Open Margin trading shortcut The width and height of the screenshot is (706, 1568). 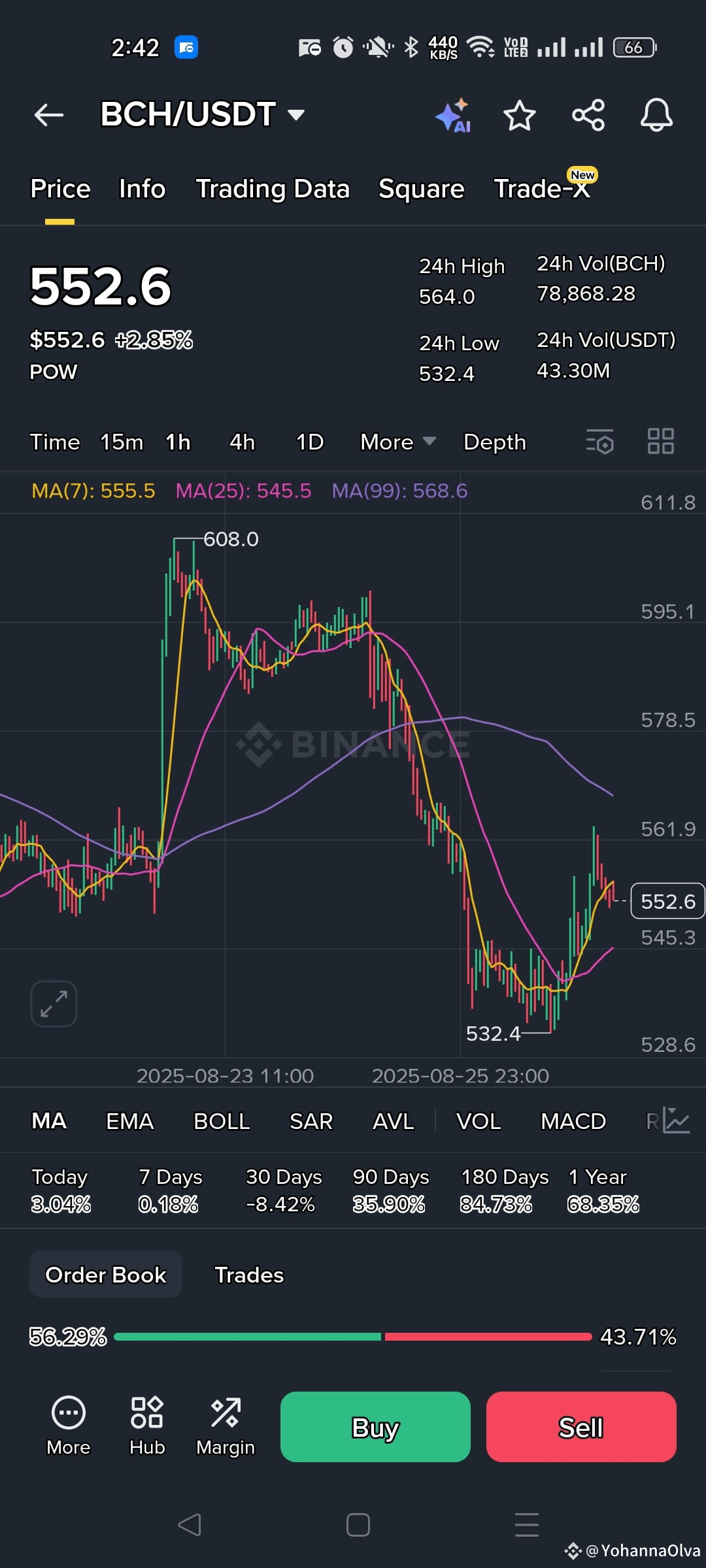tap(226, 1426)
